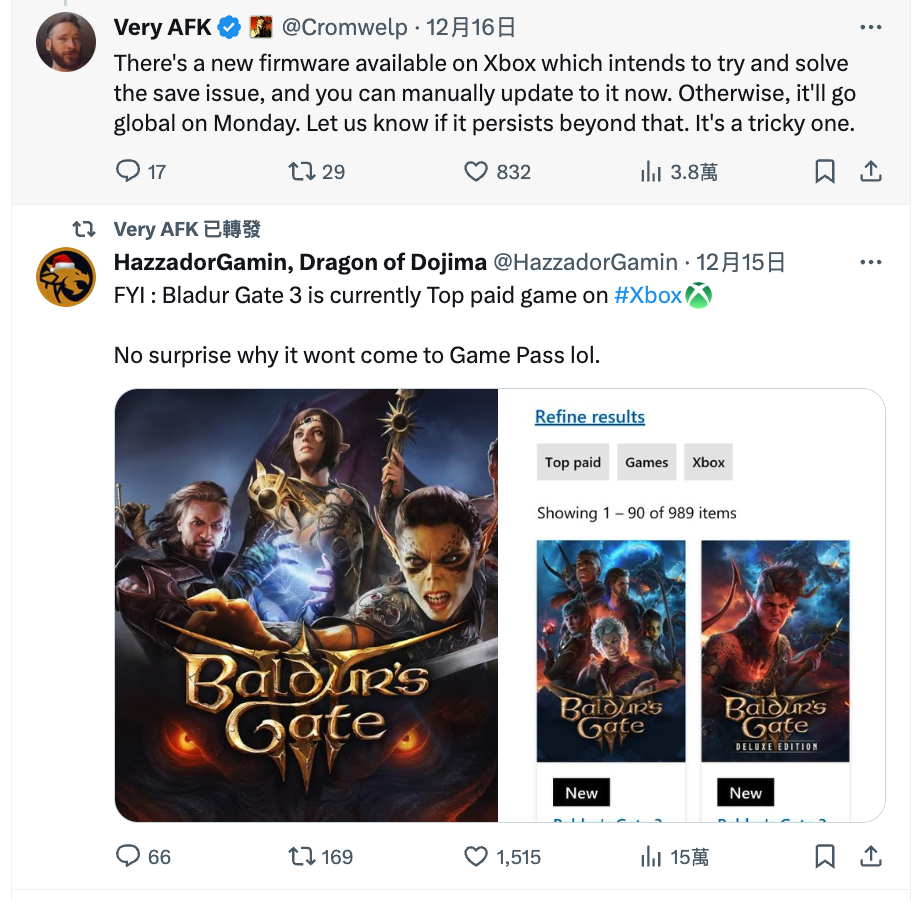Bookmark the Very AFK firmware tweet
The width and height of the screenshot is (922, 901).
pyautogui.click(x=824, y=171)
